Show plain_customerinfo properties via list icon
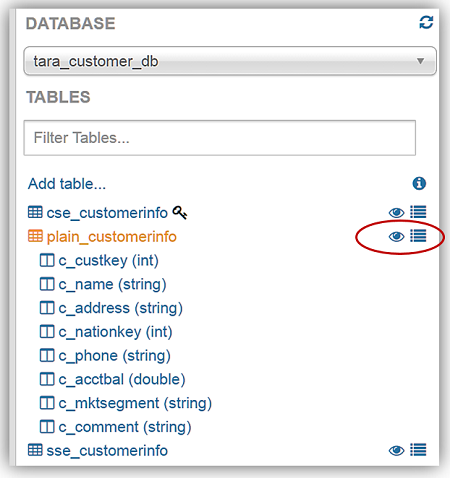The width and height of the screenshot is (450, 478). click(x=418, y=236)
